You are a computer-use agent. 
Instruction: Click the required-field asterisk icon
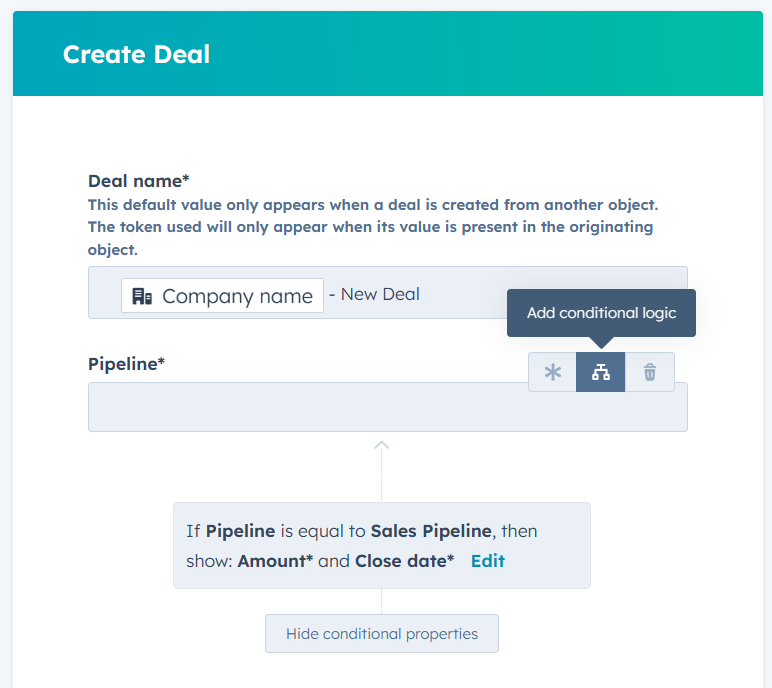coord(552,372)
